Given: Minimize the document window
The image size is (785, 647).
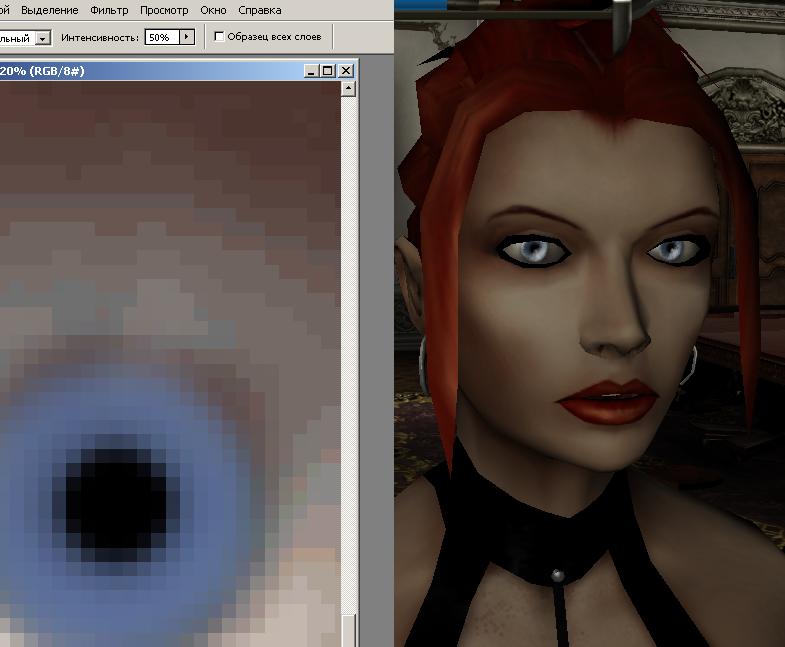Looking at the screenshot, I should coord(311,71).
